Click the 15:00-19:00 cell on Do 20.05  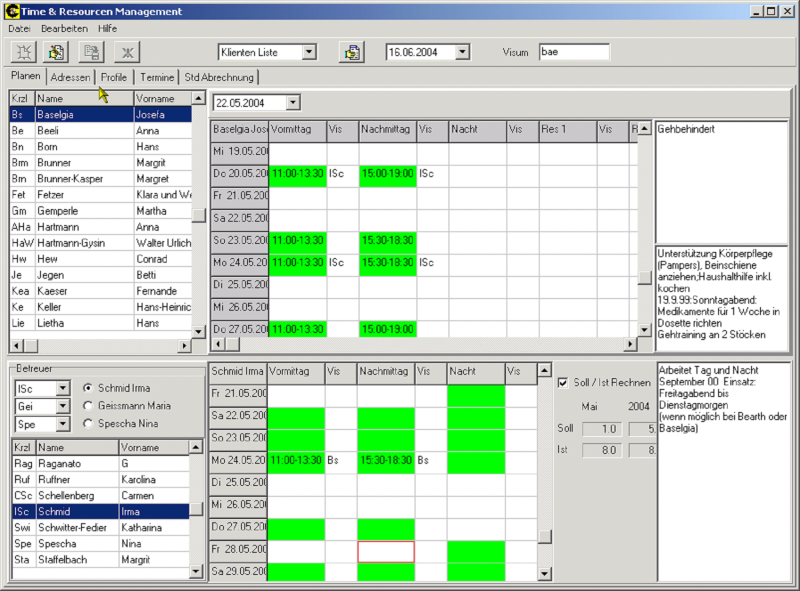click(x=388, y=174)
